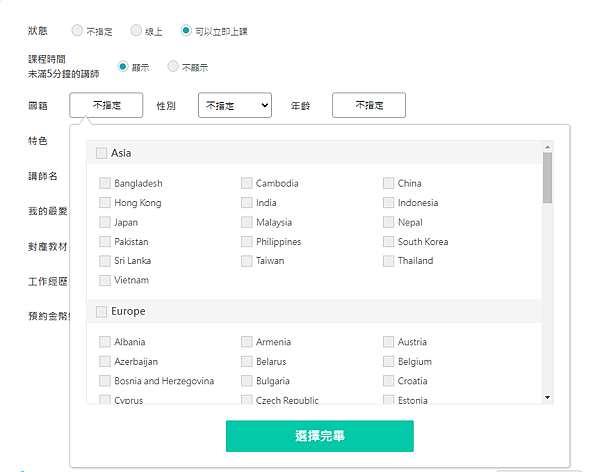The height and width of the screenshot is (472, 600).
Task: Click the 選擇完畢 confirm button
Action: (319, 436)
